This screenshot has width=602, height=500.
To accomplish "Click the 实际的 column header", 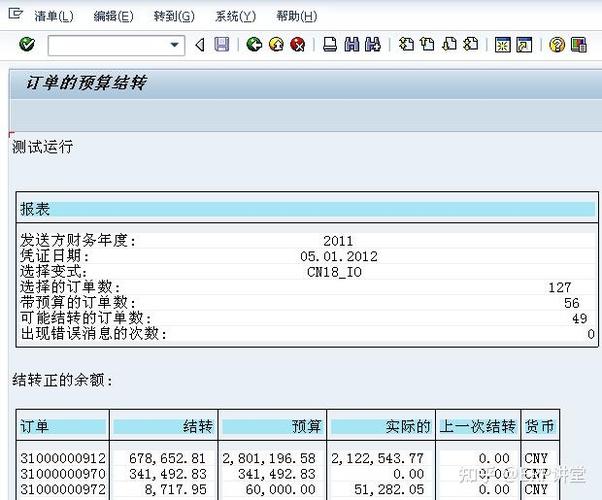I will [x=381, y=427].
